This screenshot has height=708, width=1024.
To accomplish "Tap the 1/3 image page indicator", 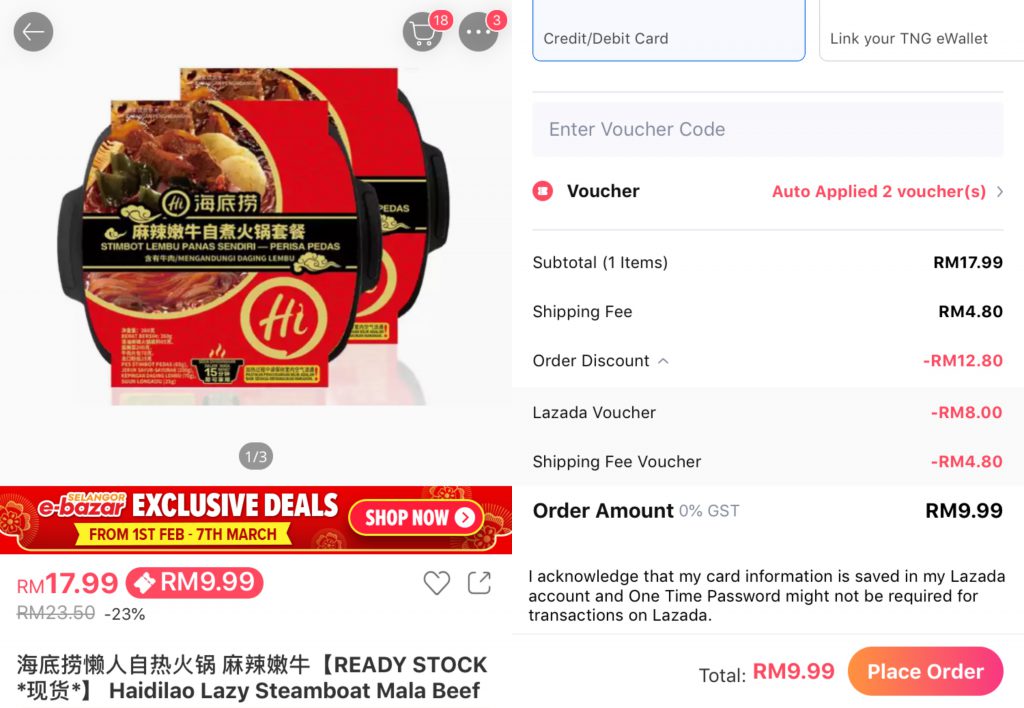I will coord(256,457).
